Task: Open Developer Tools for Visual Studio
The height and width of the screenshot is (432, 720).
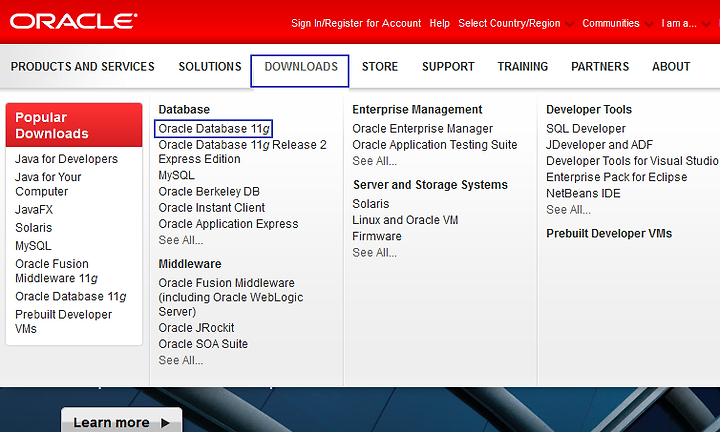Action: pyautogui.click(x=632, y=161)
